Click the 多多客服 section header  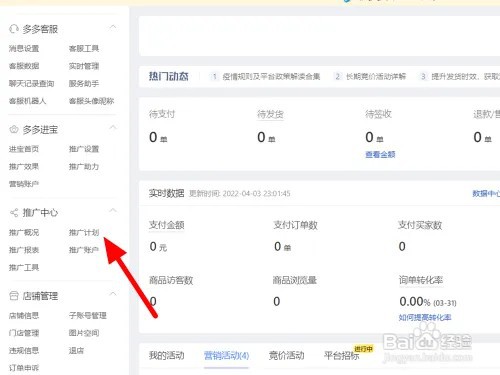point(40,29)
